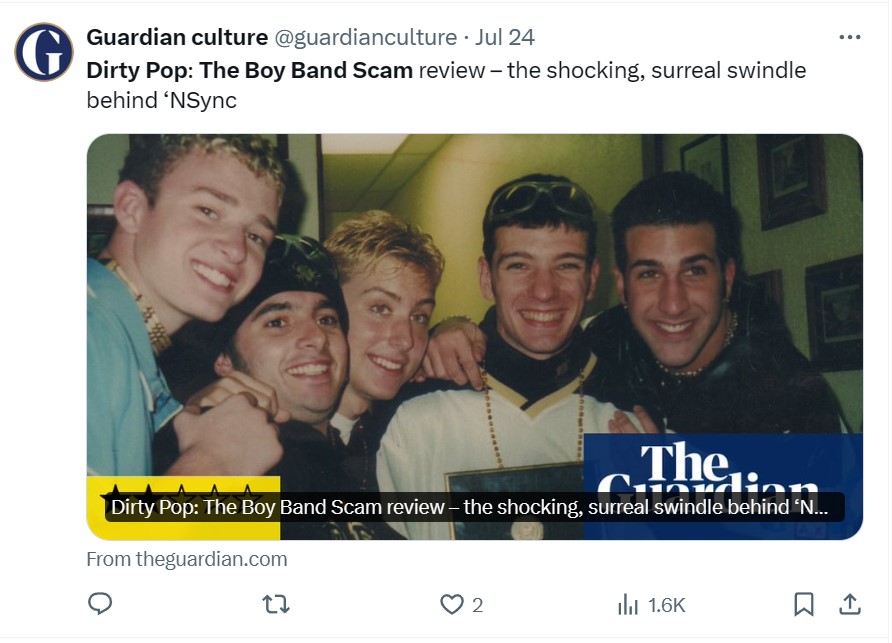Click the share upload-arrow icon
The height and width of the screenshot is (643, 892).
click(x=849, y=604)
